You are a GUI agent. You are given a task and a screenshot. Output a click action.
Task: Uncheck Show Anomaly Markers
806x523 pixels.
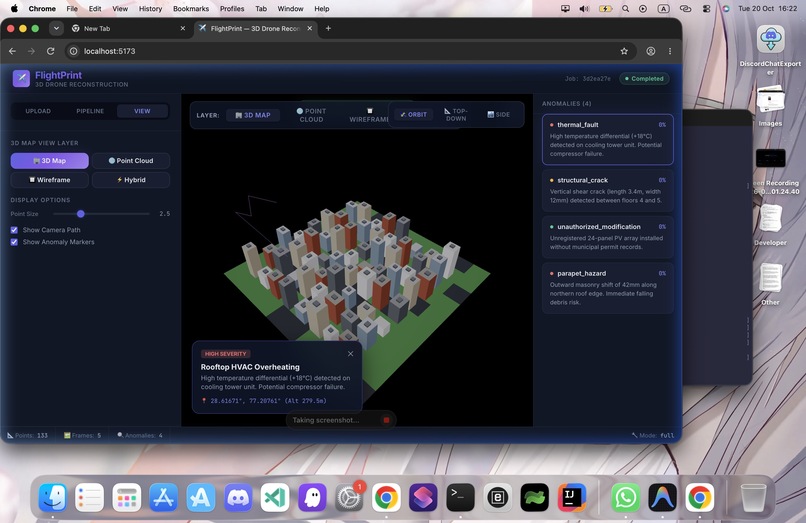click(14, 242)
